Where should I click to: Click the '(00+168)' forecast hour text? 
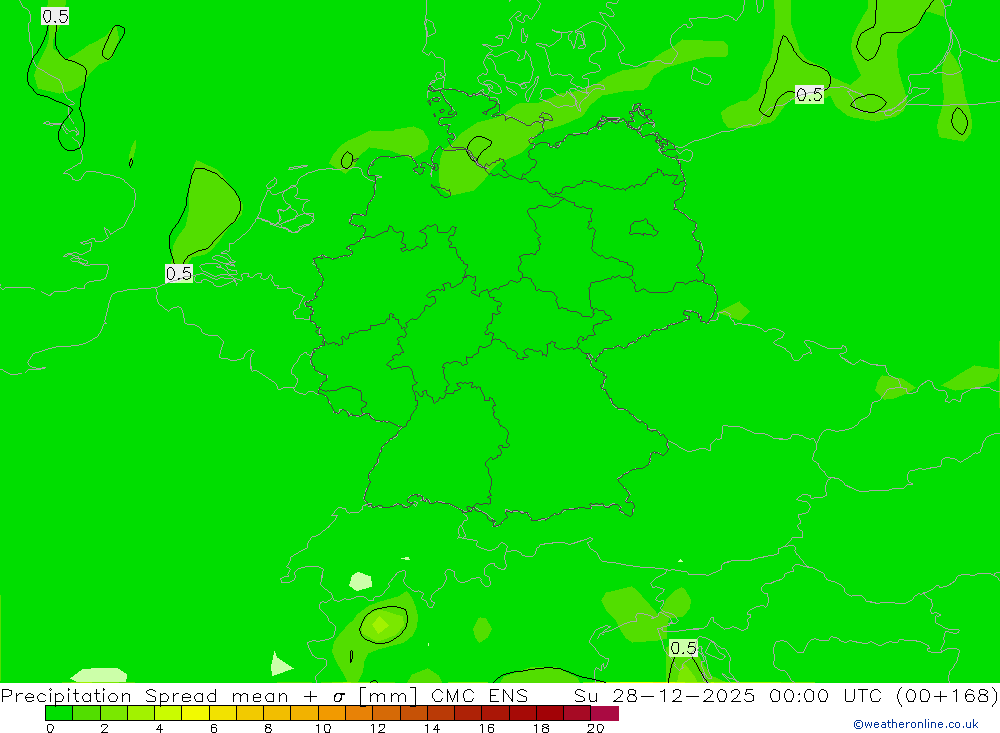946,695
